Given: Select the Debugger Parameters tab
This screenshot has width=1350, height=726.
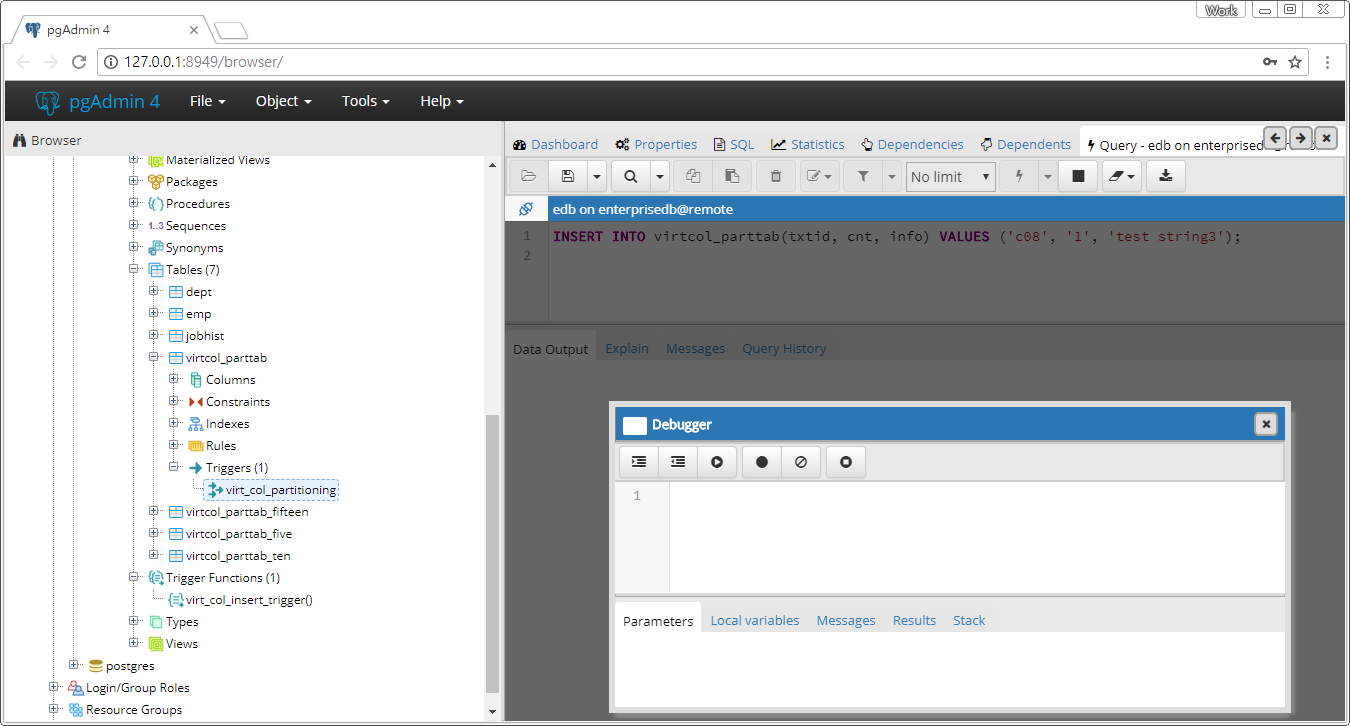Looking at the screenshot, I should click(x=658, y=620).
